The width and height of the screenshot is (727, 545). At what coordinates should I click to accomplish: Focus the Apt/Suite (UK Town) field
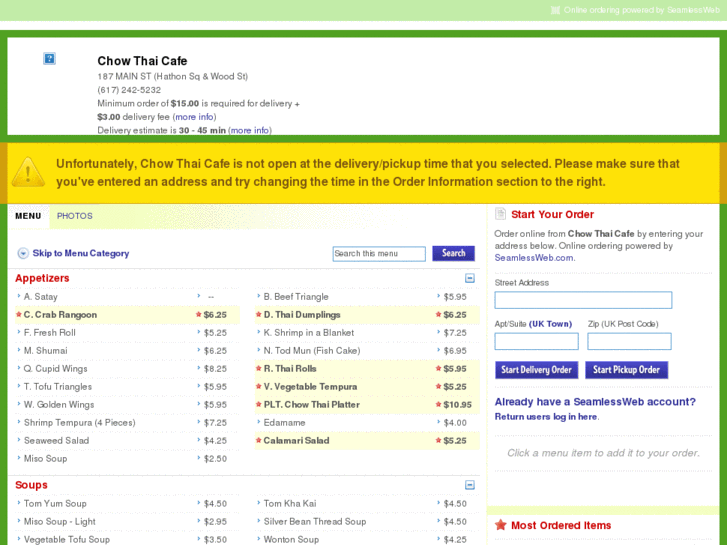(536, 341)
